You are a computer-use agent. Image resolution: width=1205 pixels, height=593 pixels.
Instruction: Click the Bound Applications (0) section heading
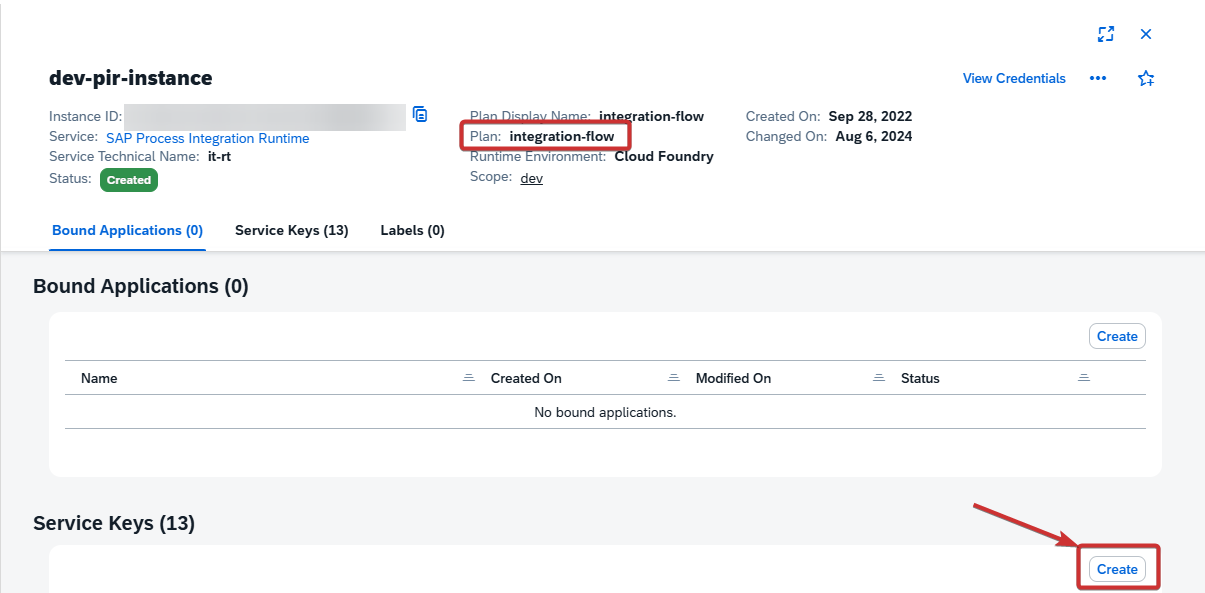pyautogui.click(x=141, y=286)
